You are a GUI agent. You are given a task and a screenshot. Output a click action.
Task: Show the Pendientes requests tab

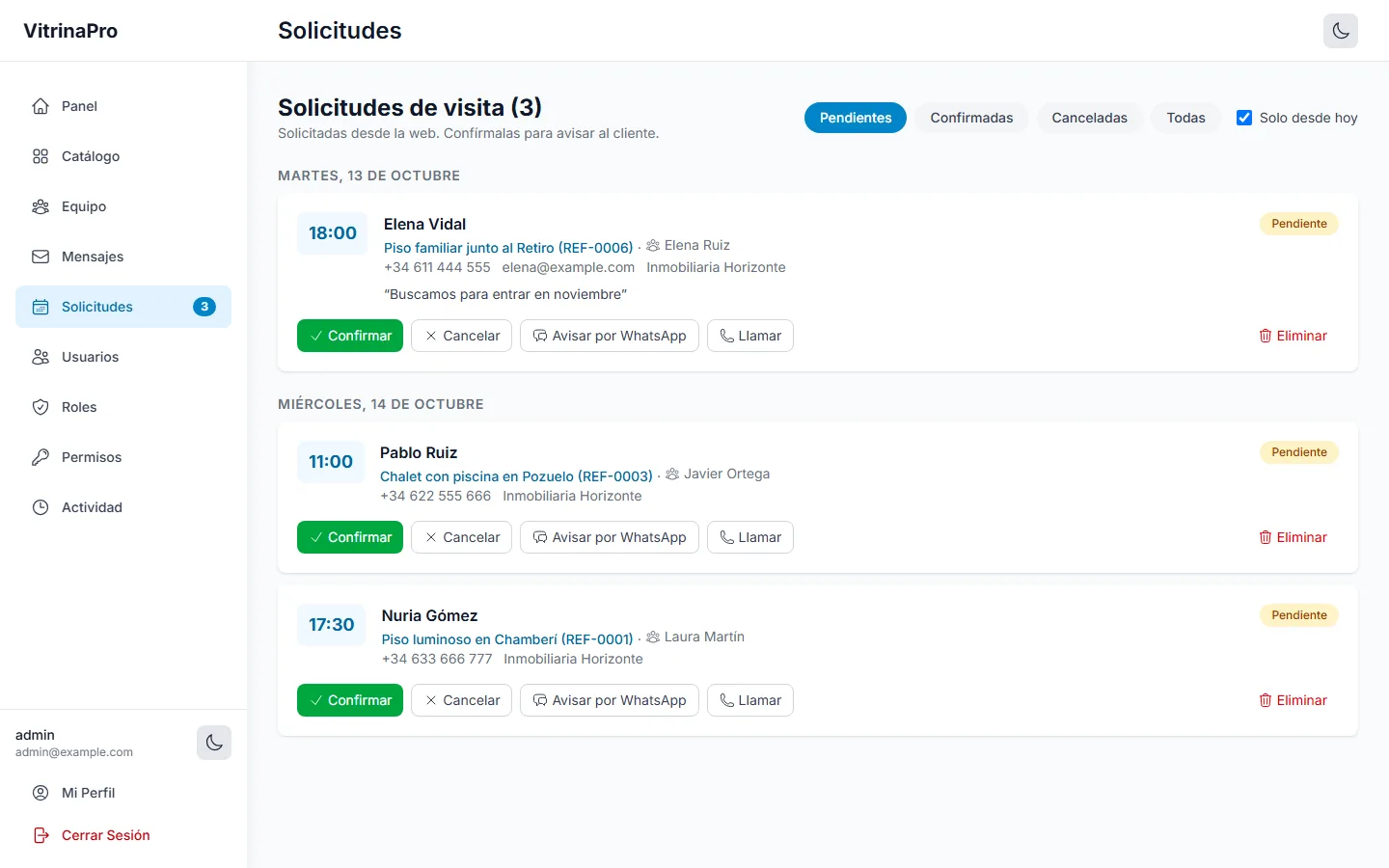tap(856, 118)
